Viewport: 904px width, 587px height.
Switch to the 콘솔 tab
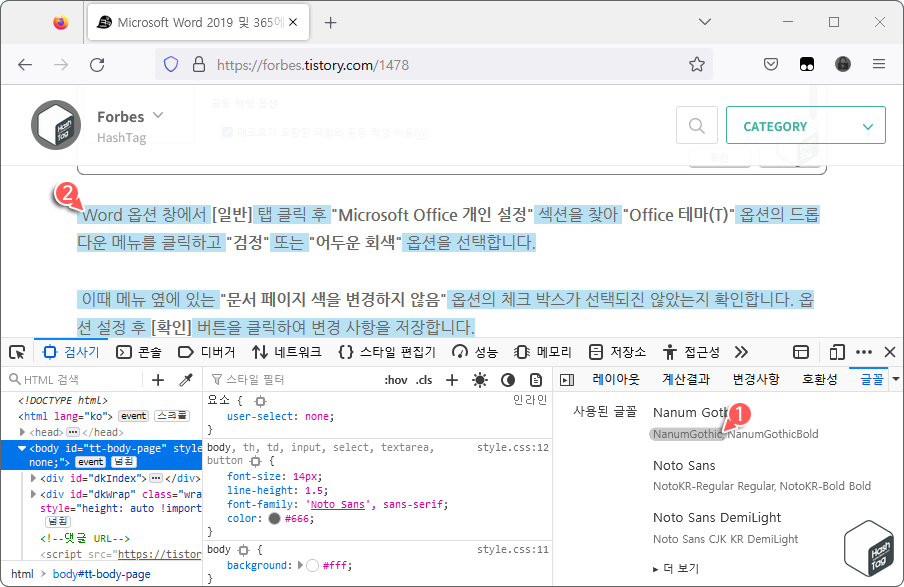coord(139,352)
